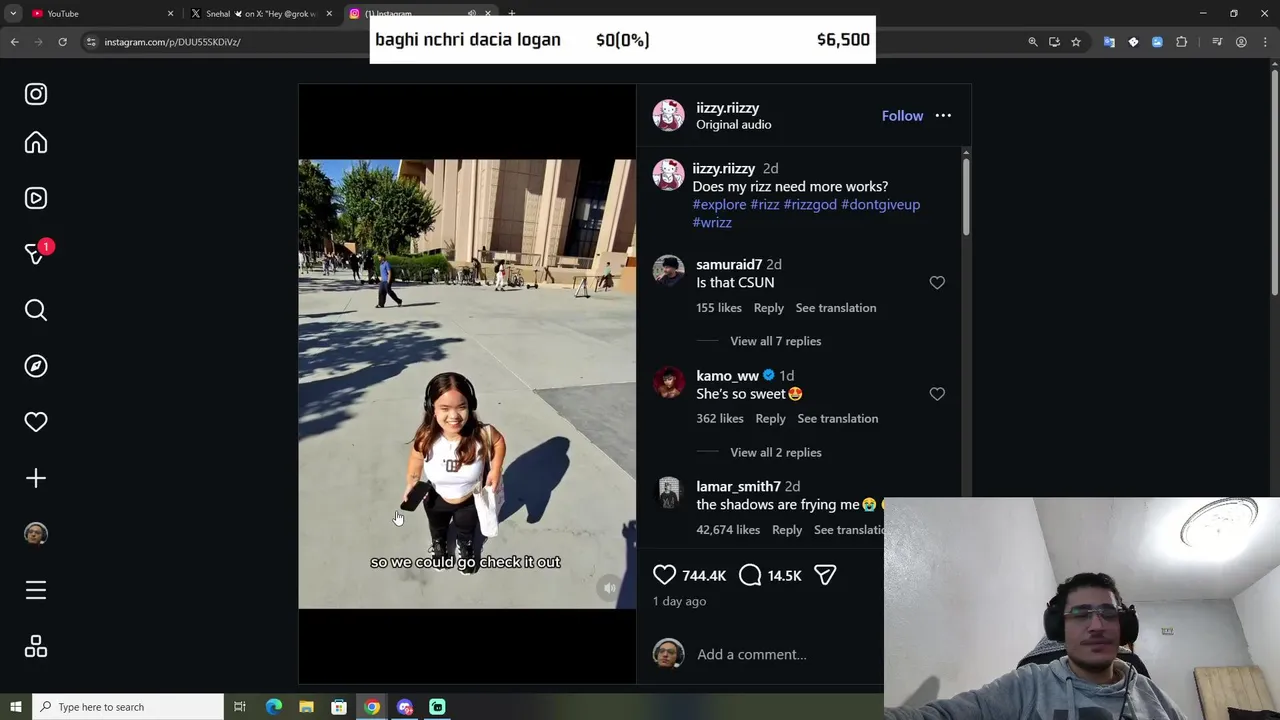Open Notifications heart icon in sidebar
The image size is (1280, 720).
(x=36, y=422)
